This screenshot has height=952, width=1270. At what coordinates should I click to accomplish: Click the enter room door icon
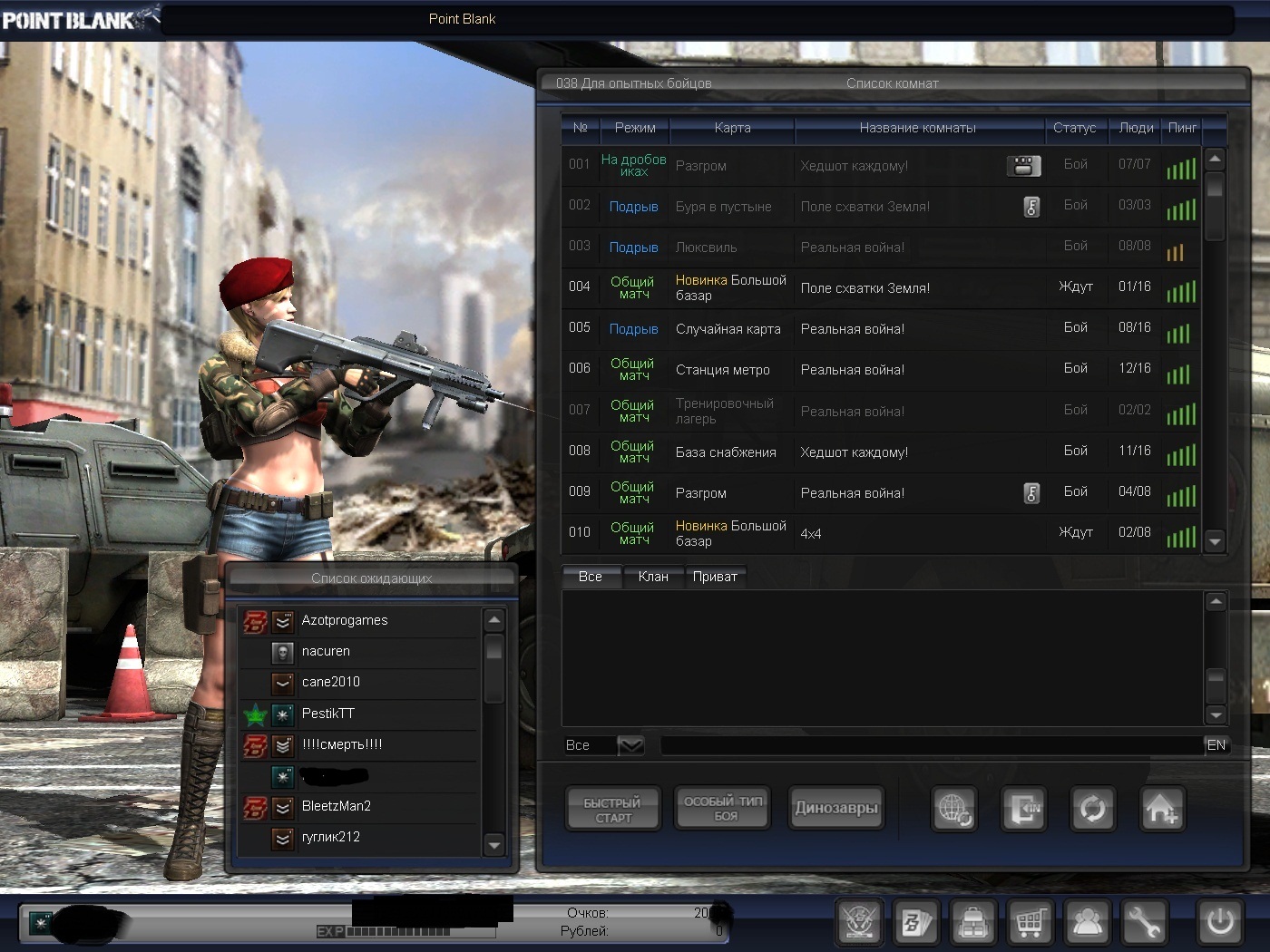1023,808
